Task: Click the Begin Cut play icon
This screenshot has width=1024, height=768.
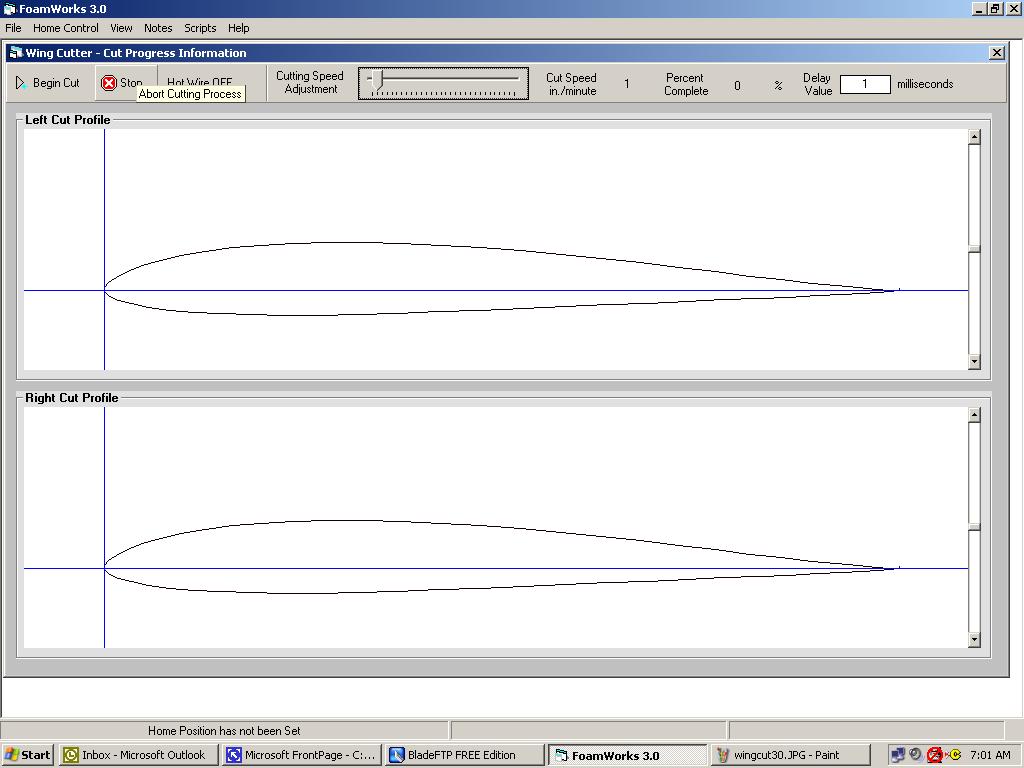Action: pyautogui.click(x=21, y=83)
